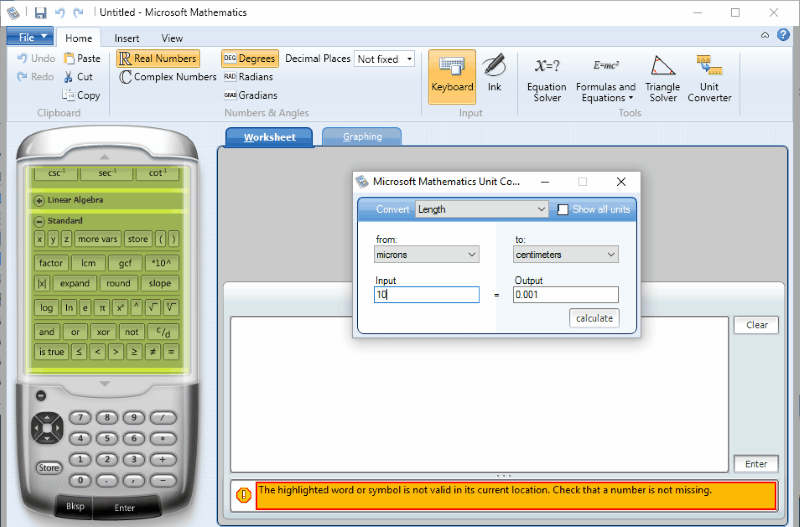Screen dimensions: 800x527
Task: Click the Copy ribbon command
Action: 81,95
